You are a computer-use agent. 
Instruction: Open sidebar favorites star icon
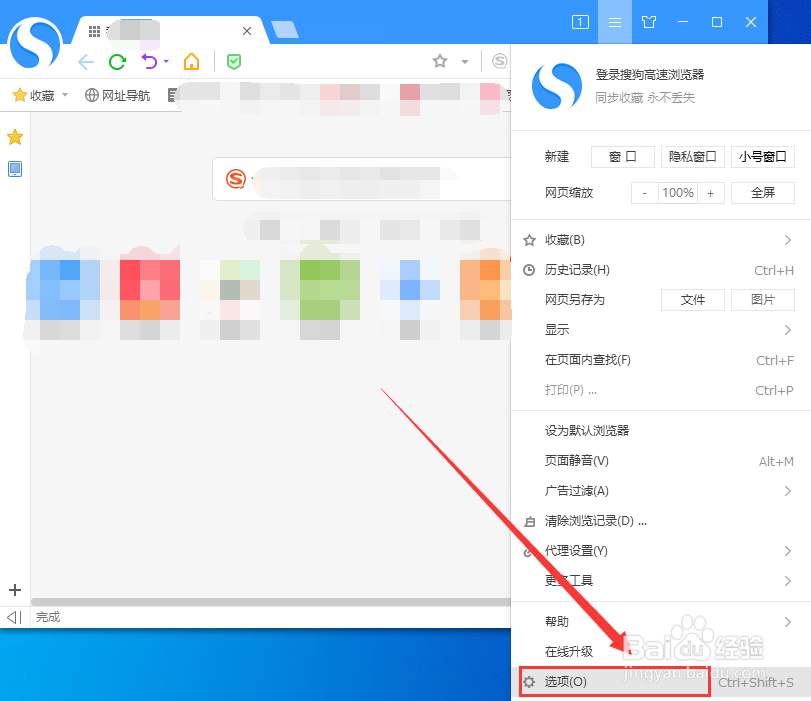click(15, 137)
